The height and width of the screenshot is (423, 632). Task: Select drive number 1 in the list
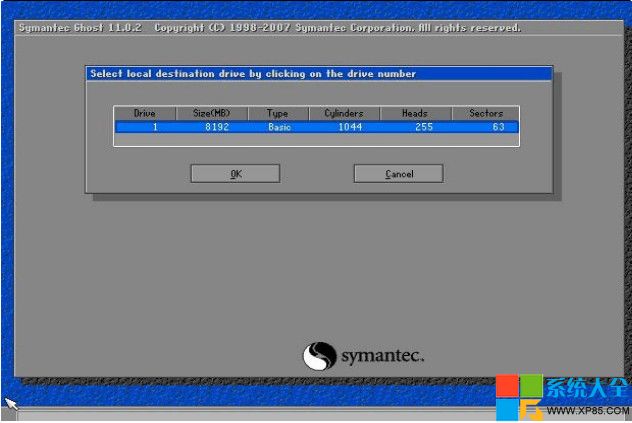(x=155, y=127)
